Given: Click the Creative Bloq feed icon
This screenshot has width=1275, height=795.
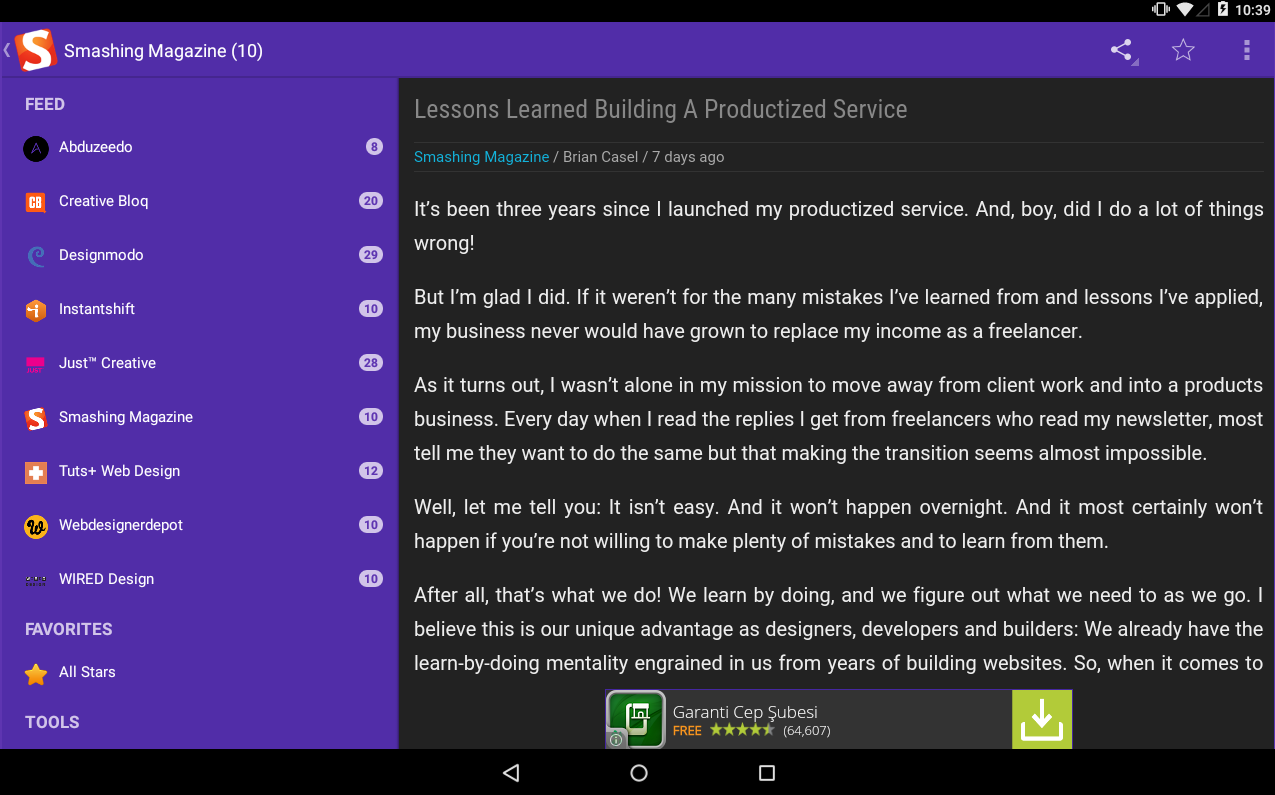Looking at the screenshot, I should click(36, 202).
